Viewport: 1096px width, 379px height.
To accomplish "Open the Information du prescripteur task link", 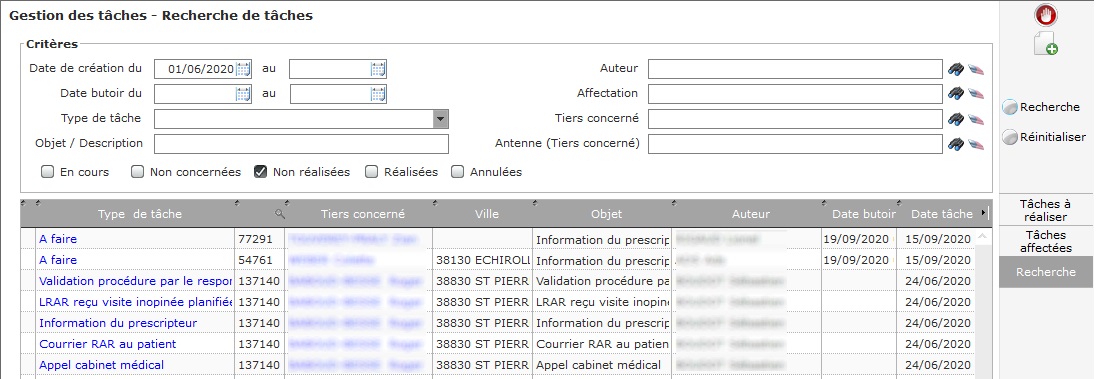I will coord(118,323).
